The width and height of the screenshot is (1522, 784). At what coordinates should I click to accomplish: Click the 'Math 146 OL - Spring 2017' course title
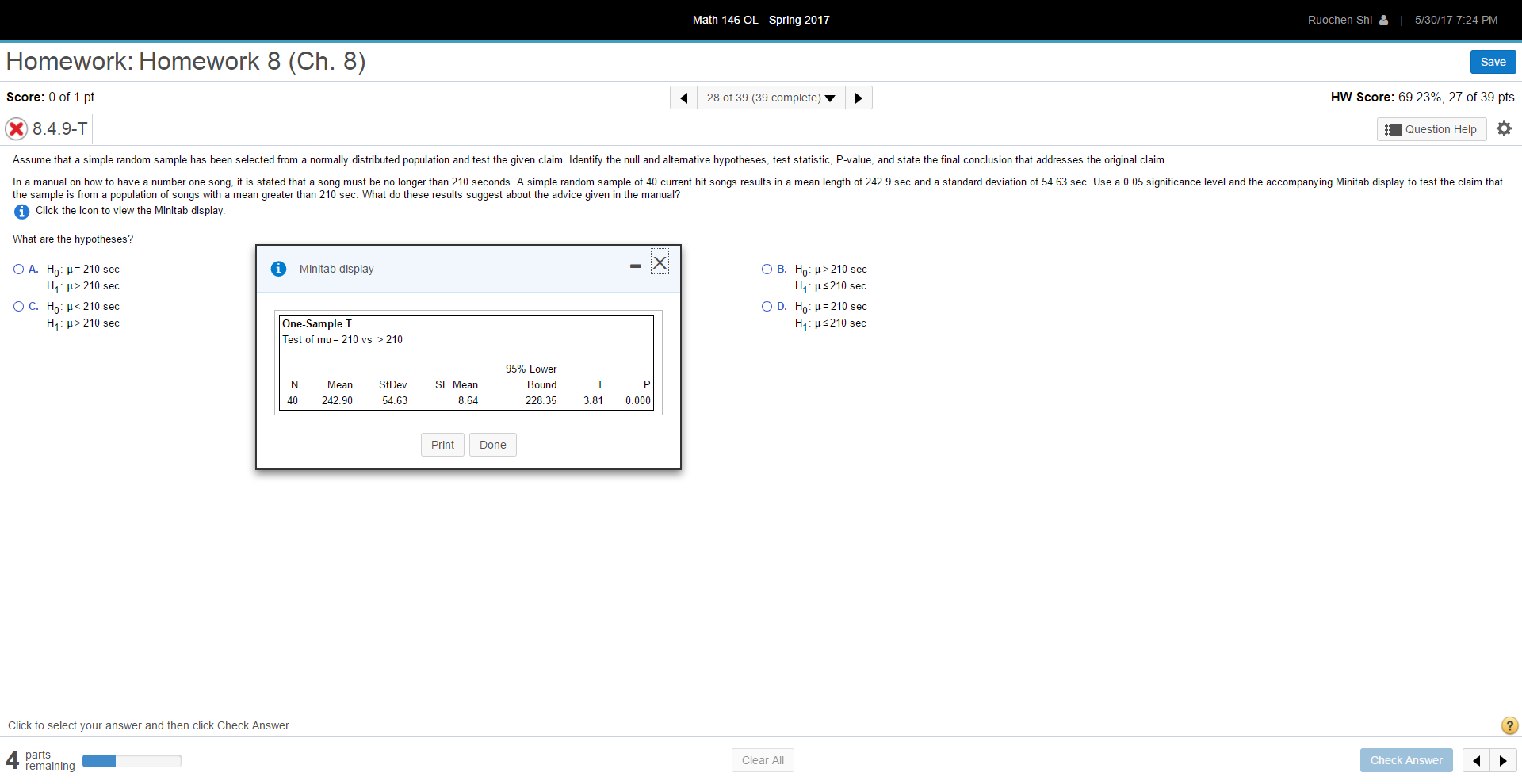point(761,20)
